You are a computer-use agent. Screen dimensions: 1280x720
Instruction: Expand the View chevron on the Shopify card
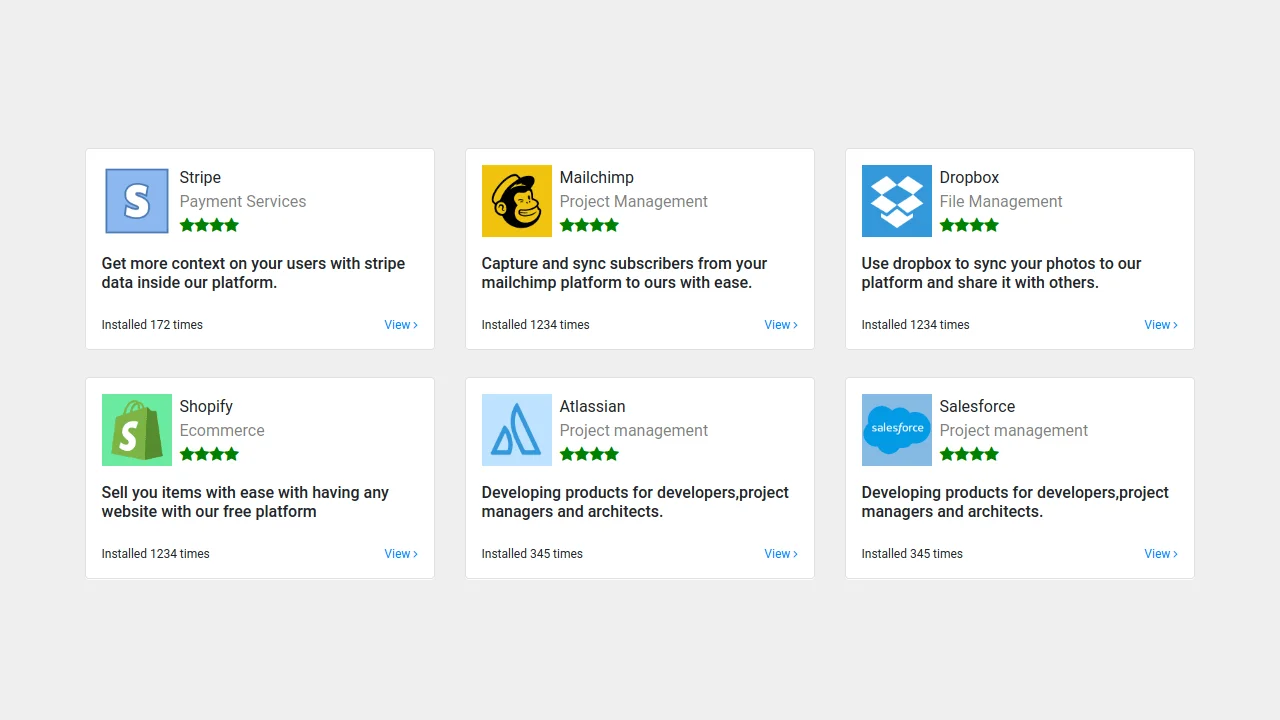[x=415, y=553]
